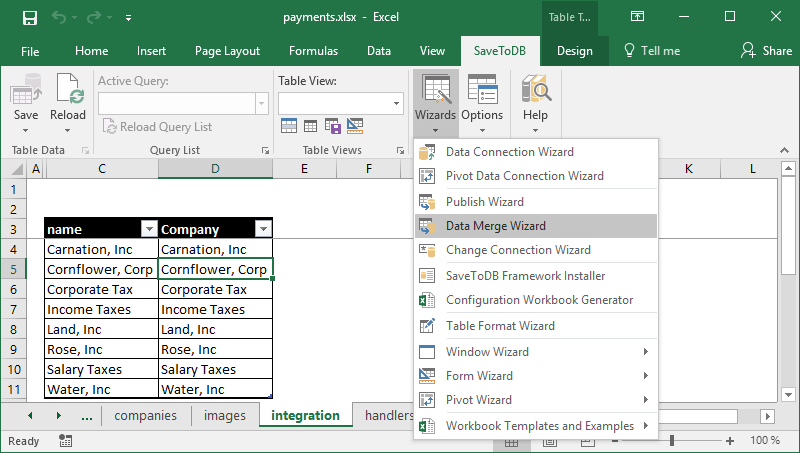This screenshot has width=800, height=453.
Task: Open the Company column filter dropdown
Action: click(263, 229)
